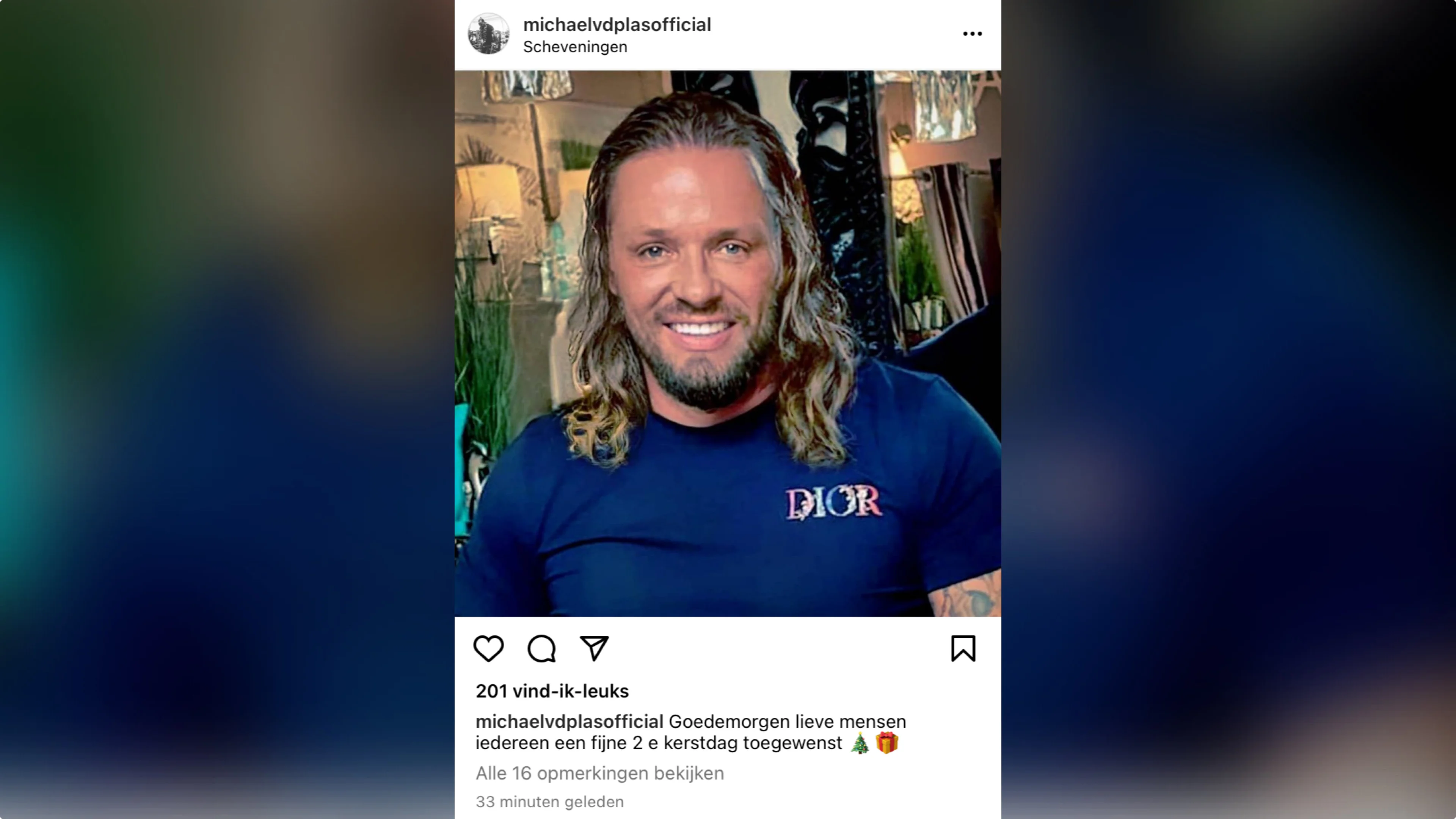This screenshot has height=819, width=1456.
Task: Open the 33 minuten geleden timestamp
Action: coord(549,802)
